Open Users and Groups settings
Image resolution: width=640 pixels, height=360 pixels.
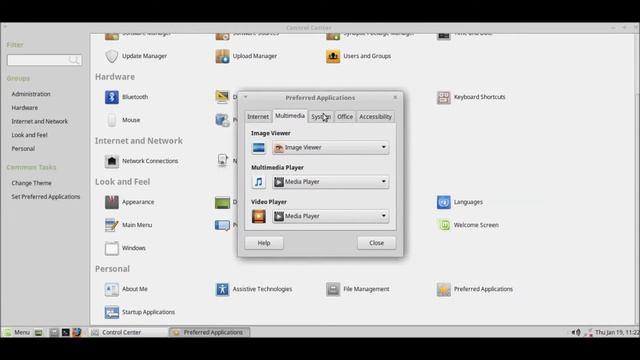pos(358,56)
